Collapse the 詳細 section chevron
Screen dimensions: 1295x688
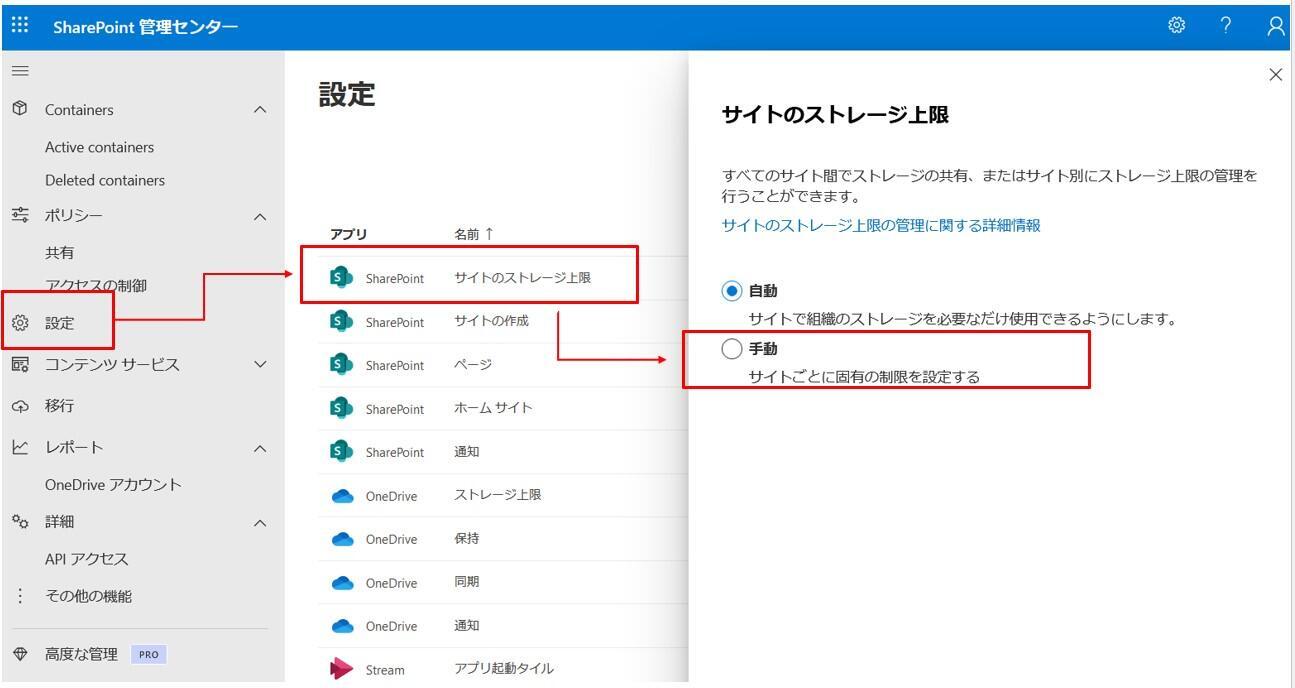pyautogui.click(x=260, y=522)
